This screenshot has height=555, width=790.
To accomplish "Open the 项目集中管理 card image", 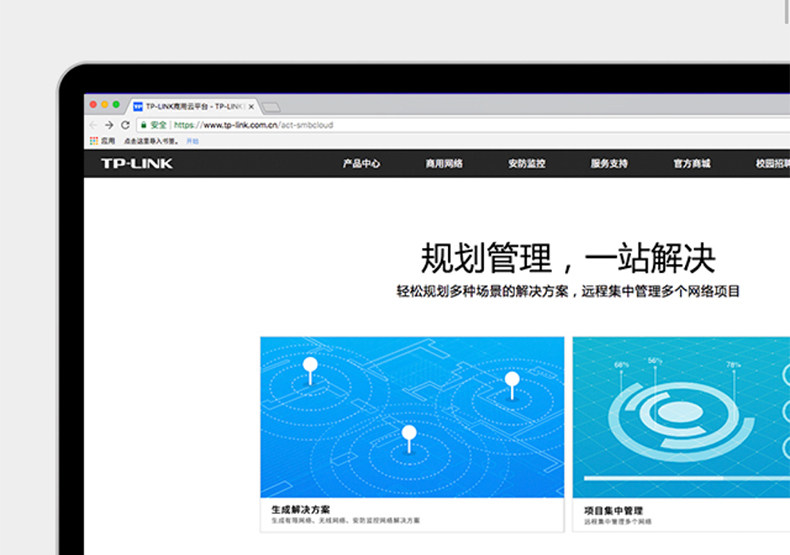I will click(x=681, y=417).
